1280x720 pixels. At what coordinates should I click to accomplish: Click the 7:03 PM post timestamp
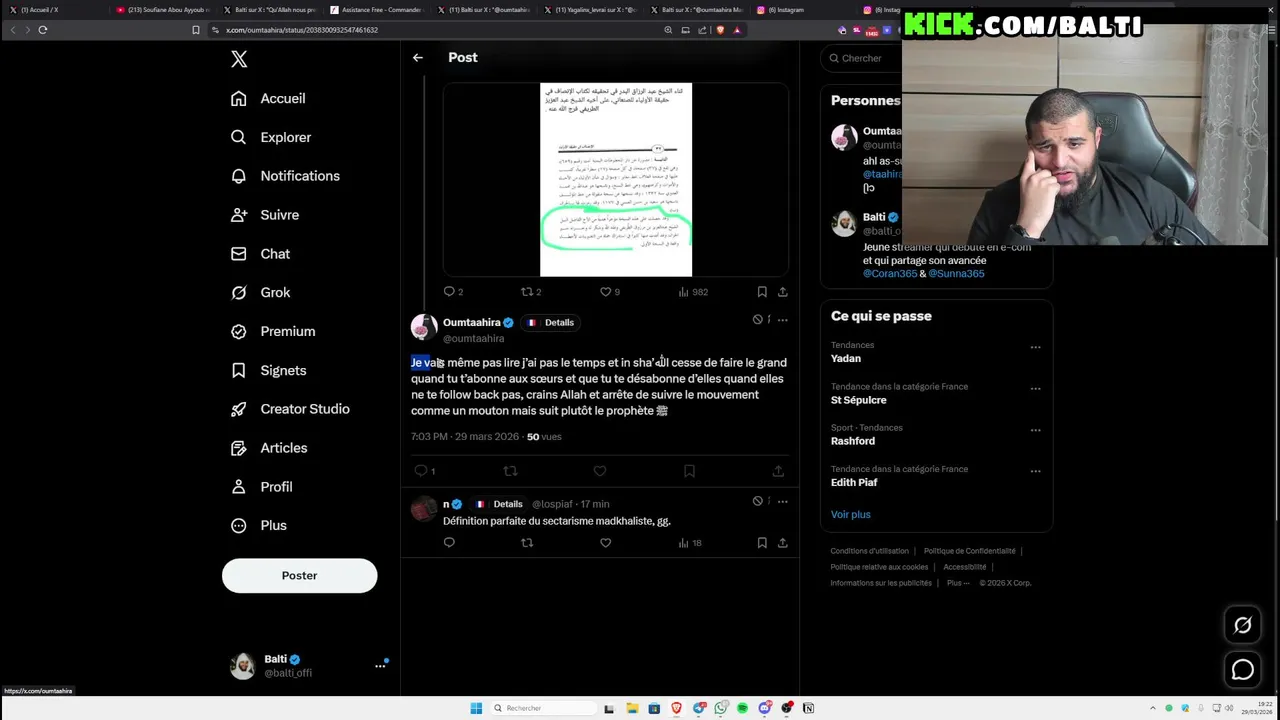pos(465,437)
